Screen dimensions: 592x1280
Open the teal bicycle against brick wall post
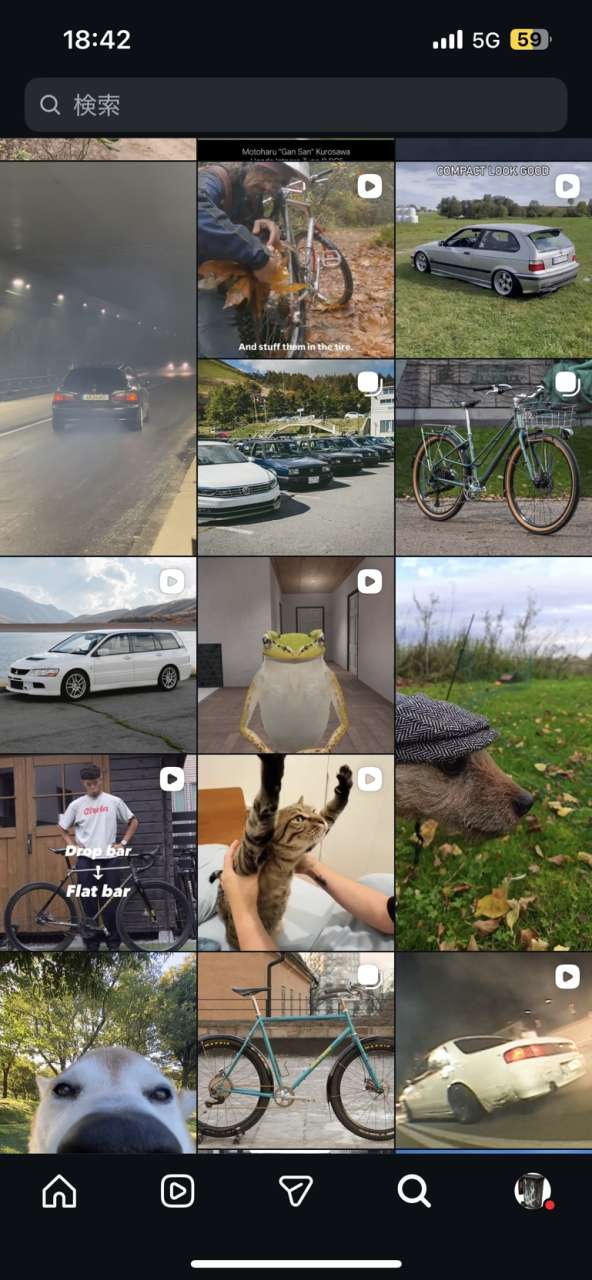pyautogui.click(x=296, y=1051)
